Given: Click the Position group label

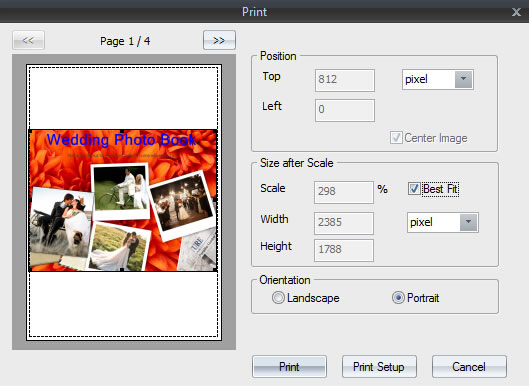Looking at the screenshot, I should (278, 56).
